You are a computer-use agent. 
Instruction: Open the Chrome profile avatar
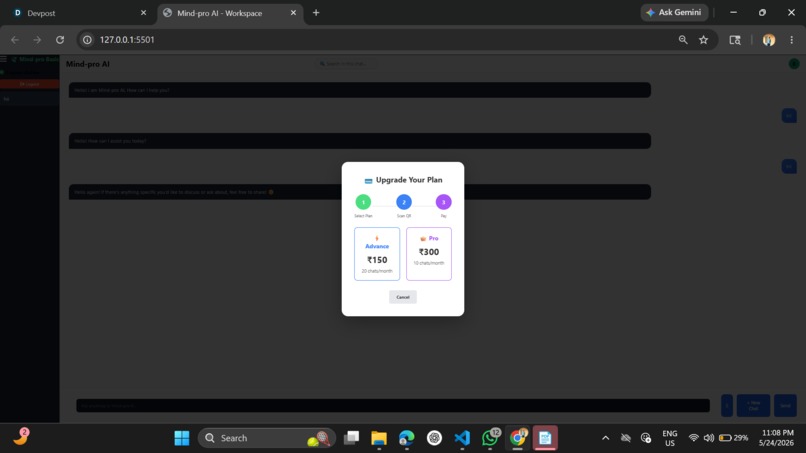pyautogui.click(x=768, y=40)
